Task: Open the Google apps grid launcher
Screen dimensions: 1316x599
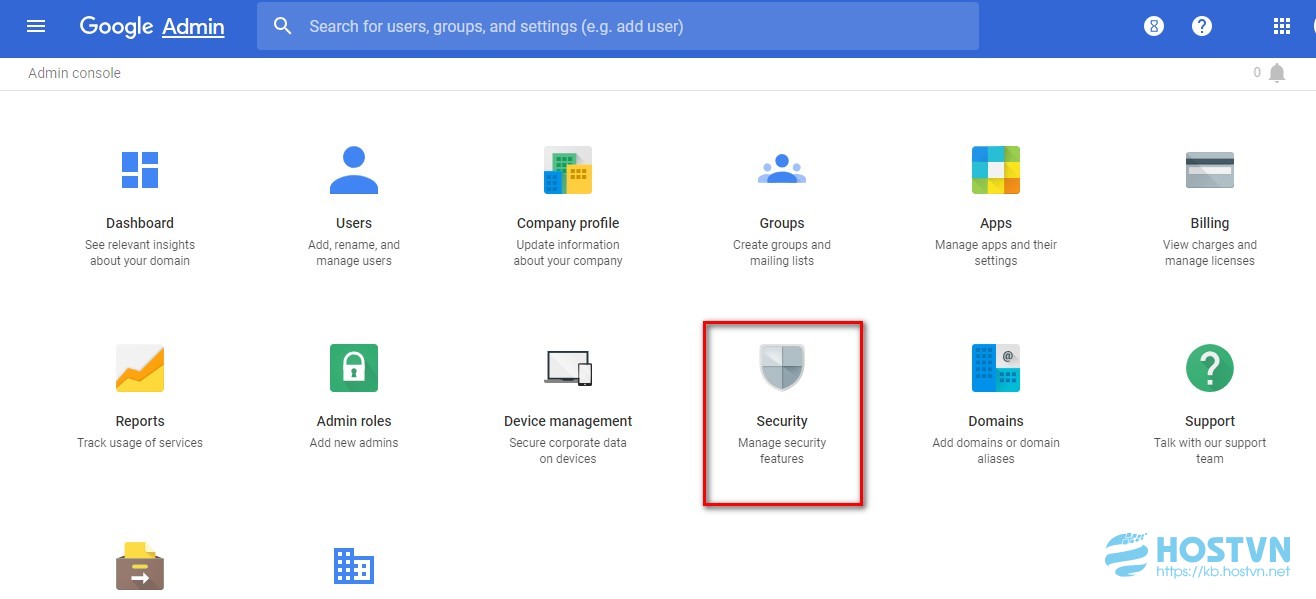Action: [x=1282, y=26]
